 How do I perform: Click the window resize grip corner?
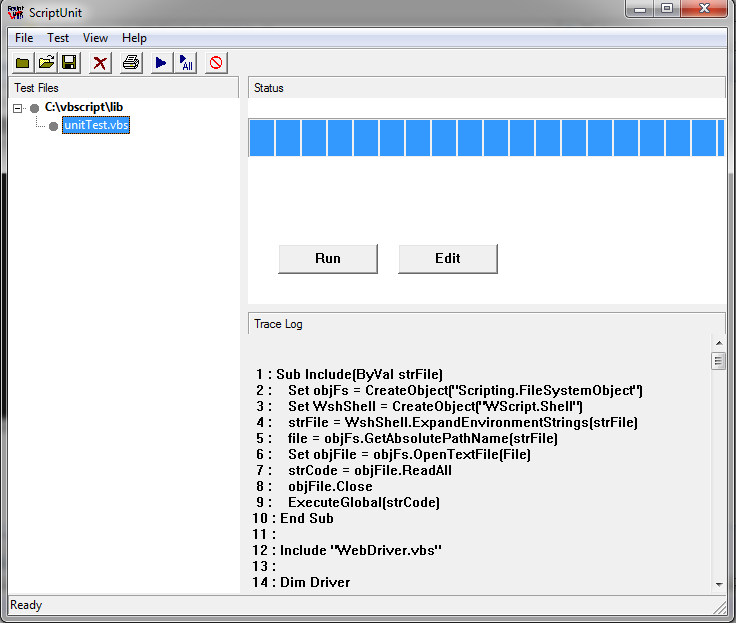click(720, 607)
